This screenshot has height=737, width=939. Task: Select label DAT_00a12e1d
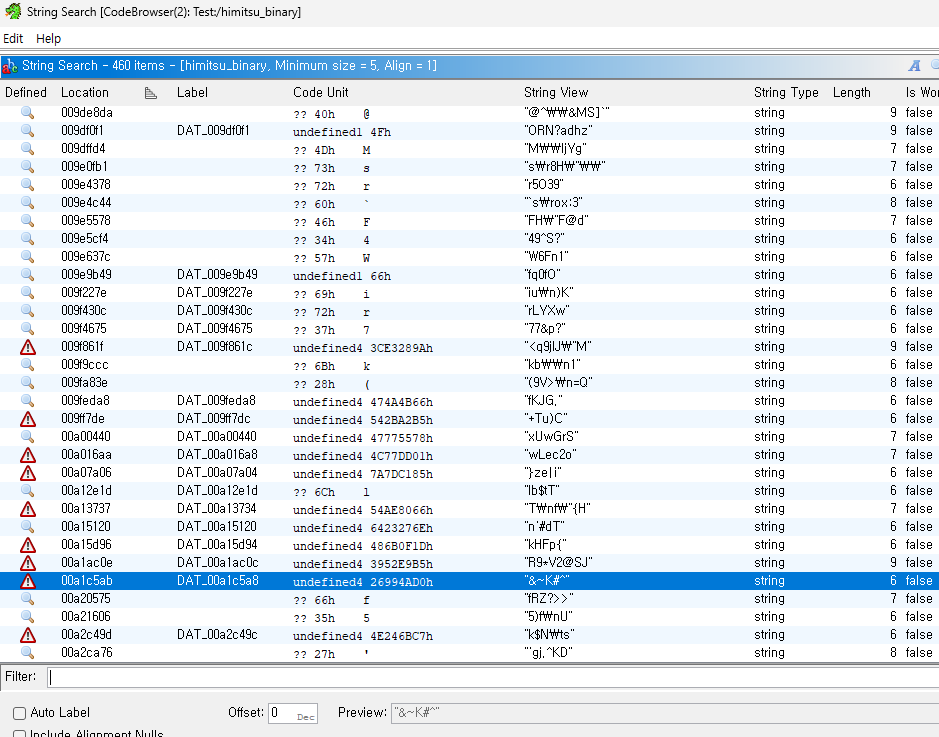216,490
